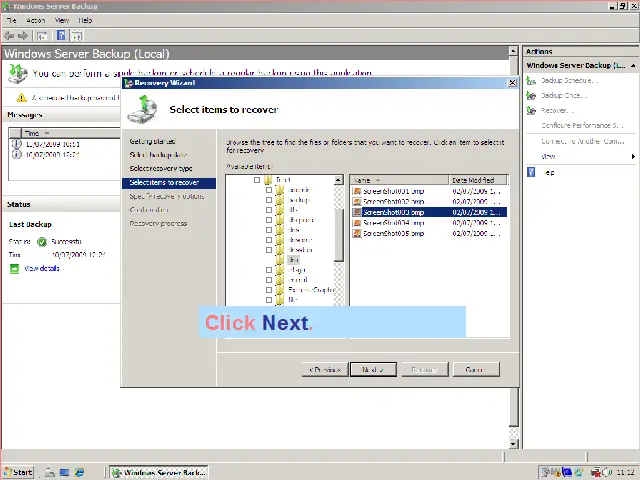The height and width of the screenshot is (480, 640).
Task: Go to Select backup date step
Action: point(158,155)
